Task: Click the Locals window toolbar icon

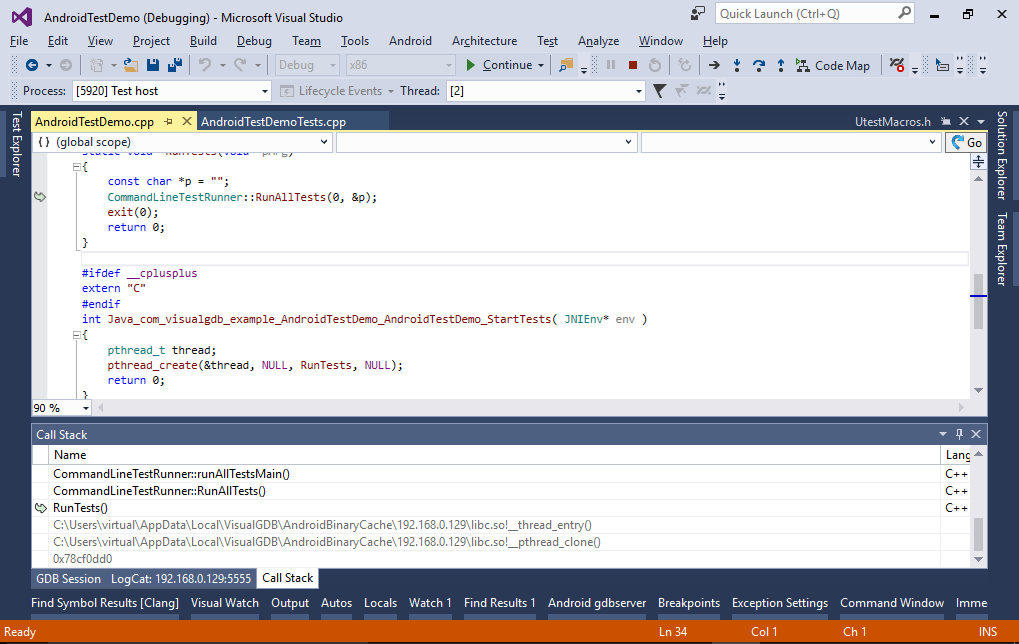Action: pyautogui.click(x=942, y=65)
